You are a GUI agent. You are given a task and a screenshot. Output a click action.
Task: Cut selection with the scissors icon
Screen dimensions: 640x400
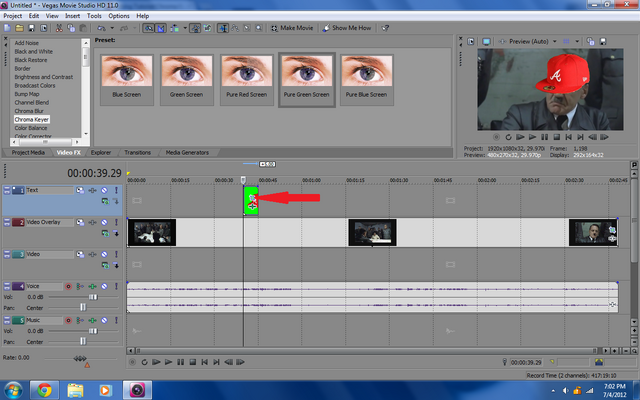pyautogui.click(x=59, y=28)
